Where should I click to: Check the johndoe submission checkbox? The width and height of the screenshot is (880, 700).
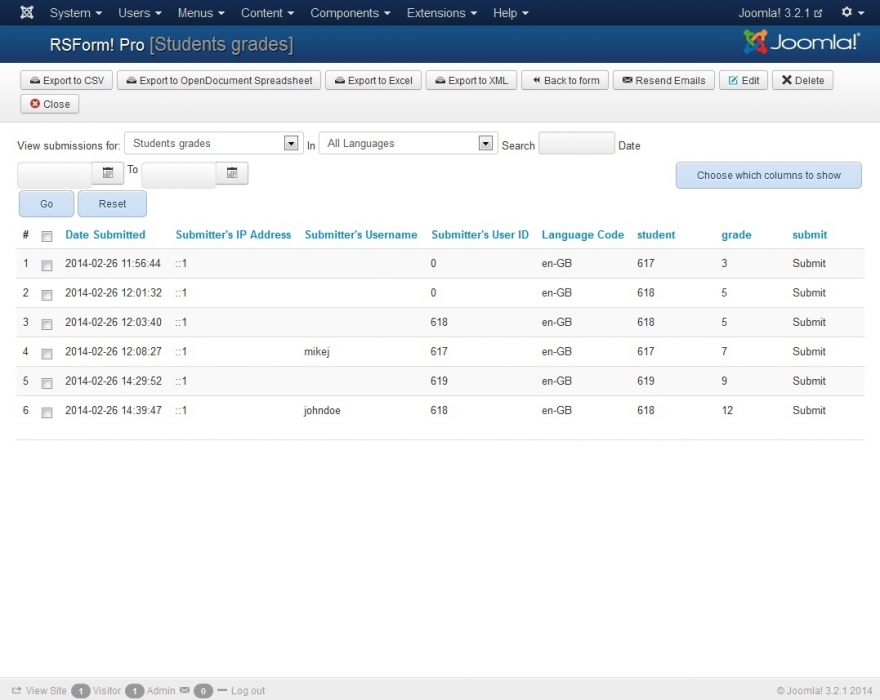point(47,413)
